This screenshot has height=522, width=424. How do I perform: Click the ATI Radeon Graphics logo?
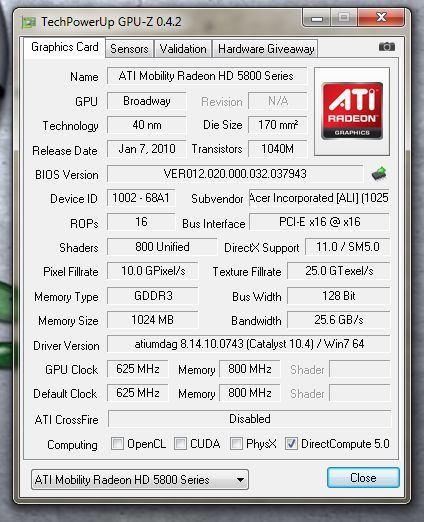click(352, 111)
